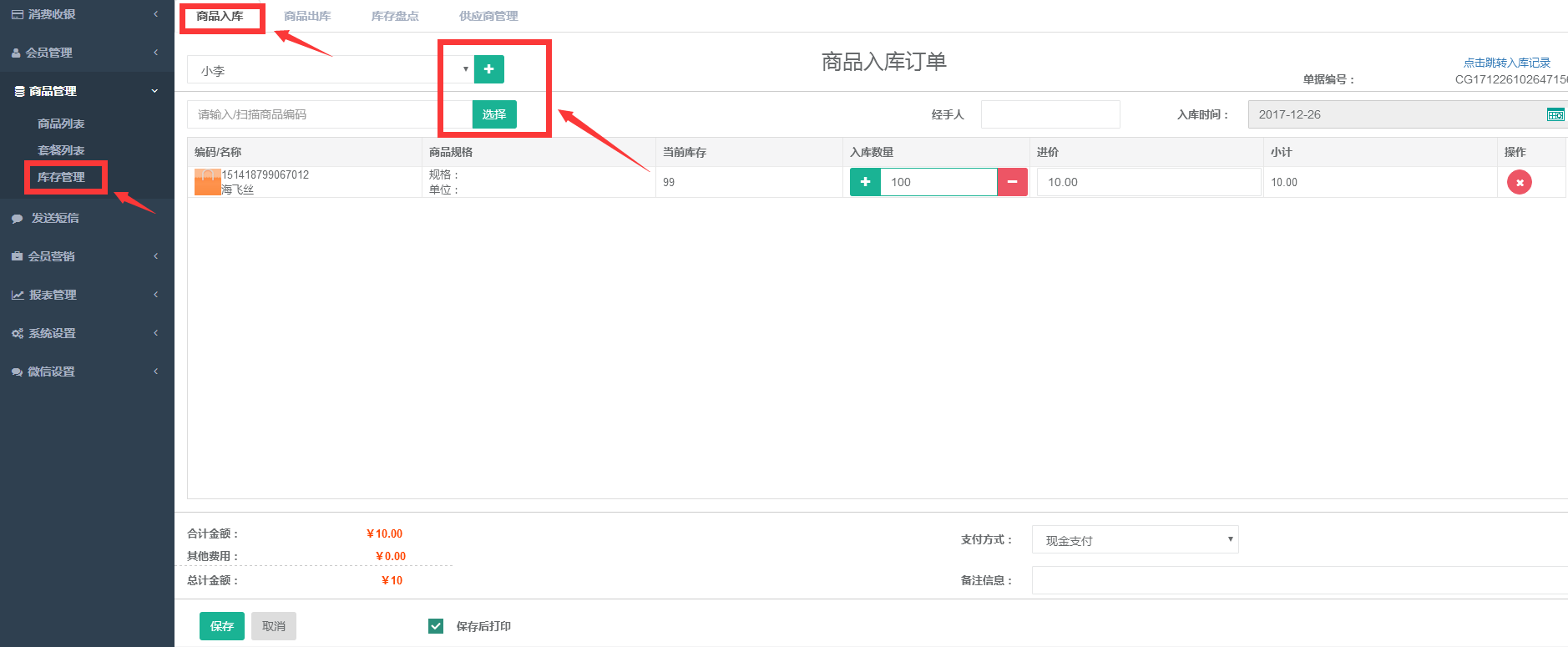Click the 当前库存 value 99
1568x647 pixels.
pyautogui.click(x=669, y=182)
